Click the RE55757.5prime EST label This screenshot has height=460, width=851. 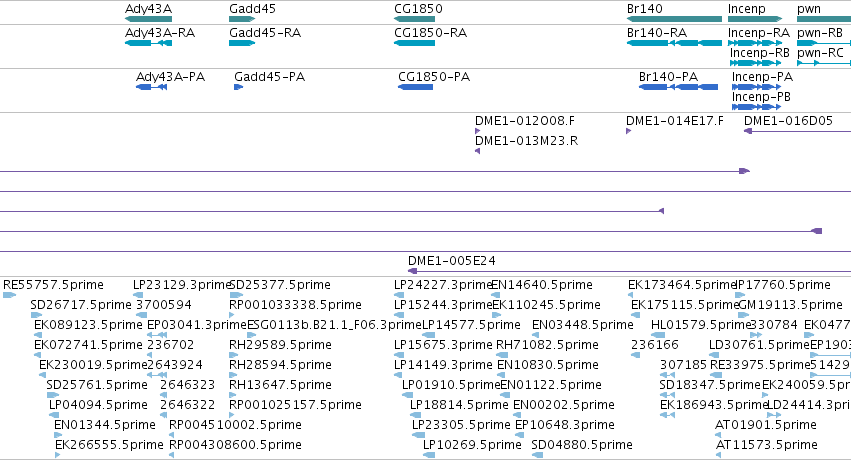[53, 285]
